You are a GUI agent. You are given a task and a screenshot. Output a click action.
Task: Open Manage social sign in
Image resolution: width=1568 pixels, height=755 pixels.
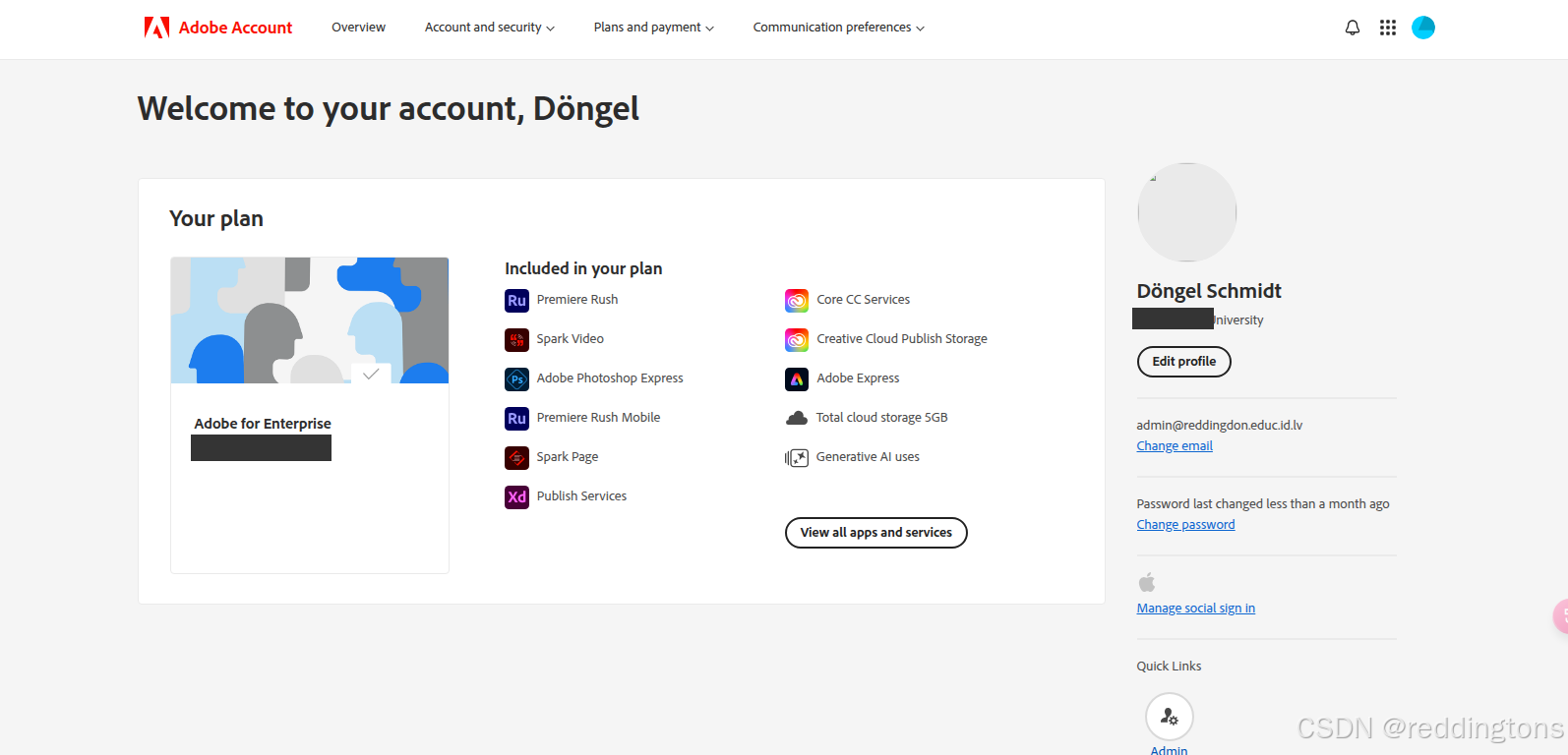1196,609
